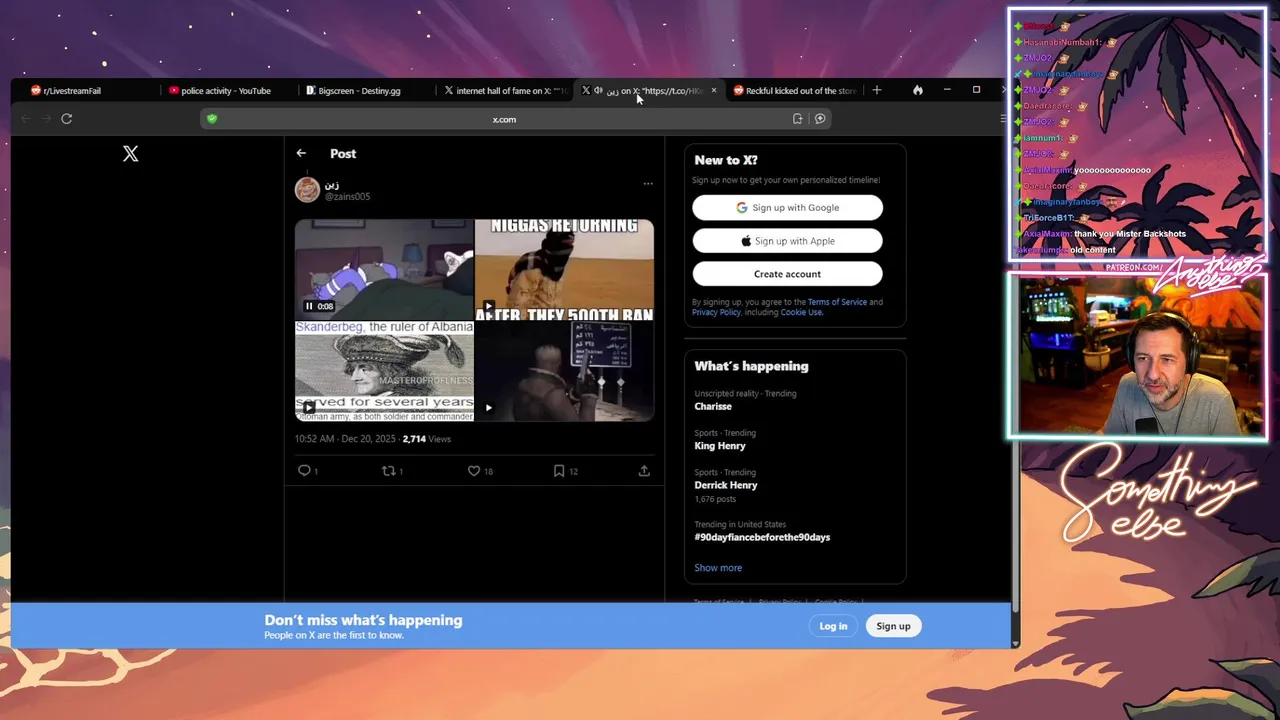Click Show more under What's happening
This screenshot has width=1280, height=720.
pos(718,568)
